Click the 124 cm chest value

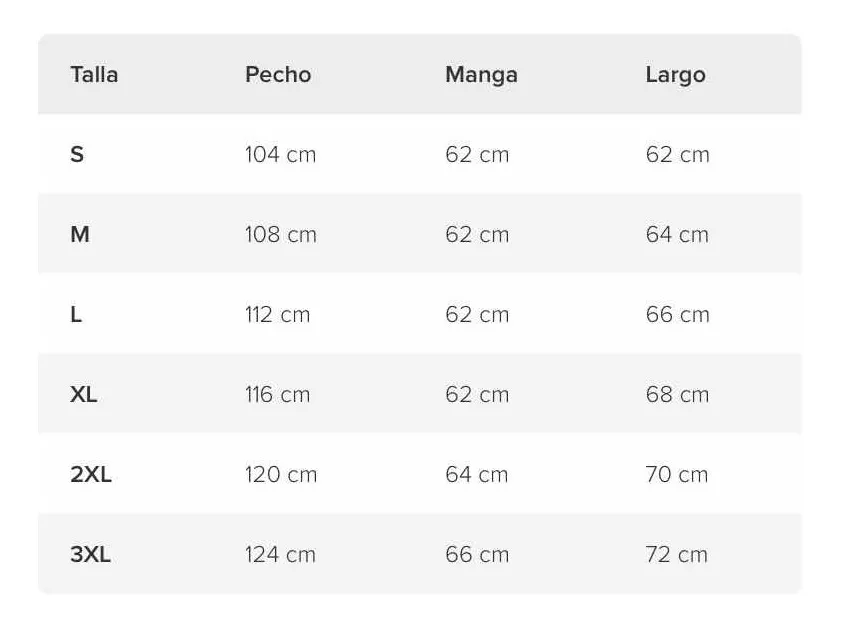click(280, 554)
